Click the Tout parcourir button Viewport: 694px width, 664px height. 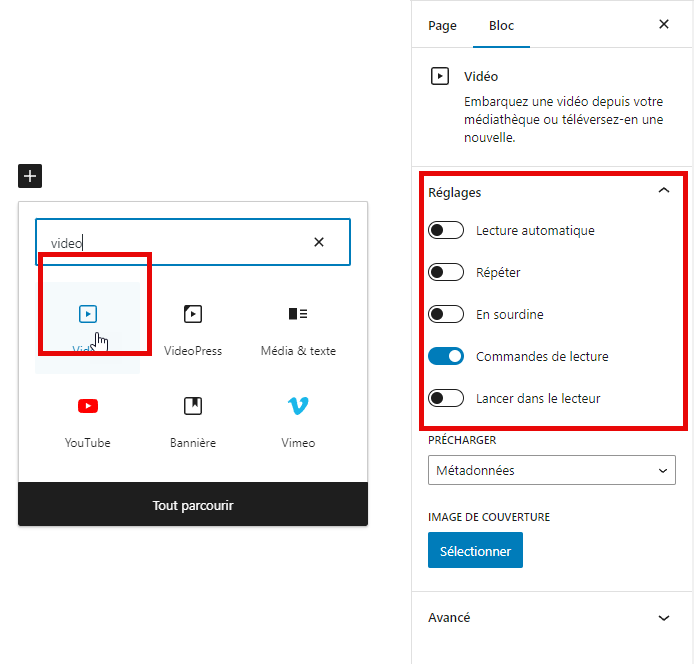pos(193,506)
